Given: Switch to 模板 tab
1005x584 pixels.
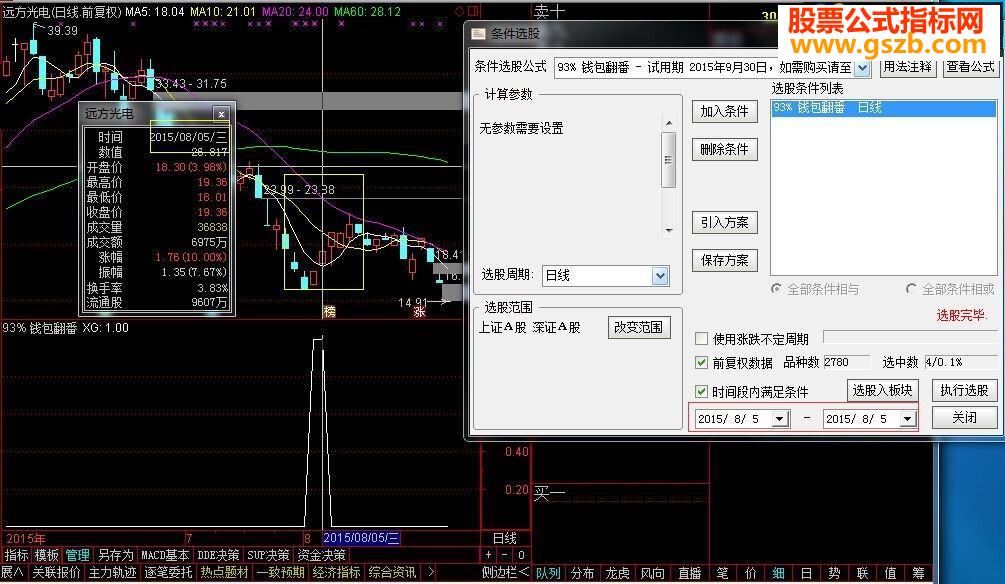Looking at the screenshot, I should 47,555.
